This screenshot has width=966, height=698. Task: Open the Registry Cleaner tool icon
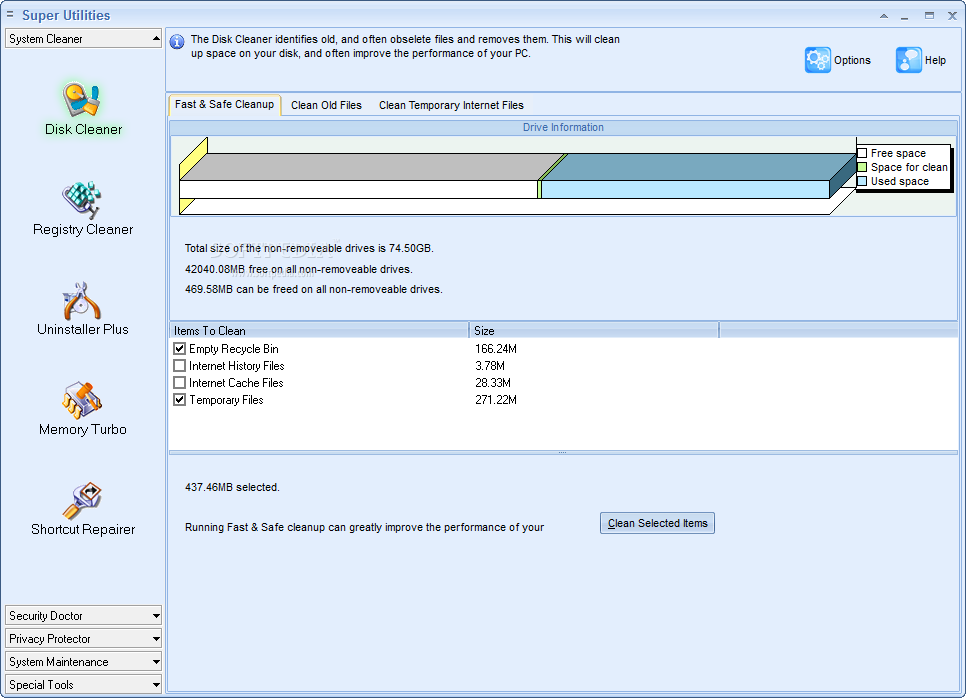tap(82, 200)
